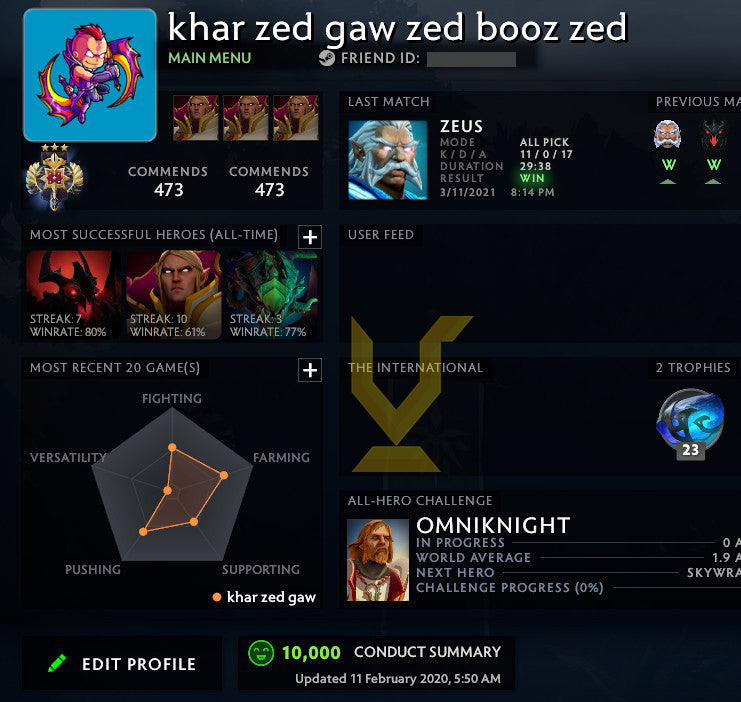This screenshot has height=702, width=741.
Task: Open the Conduct Summary report
Action: tap(427, 652)
